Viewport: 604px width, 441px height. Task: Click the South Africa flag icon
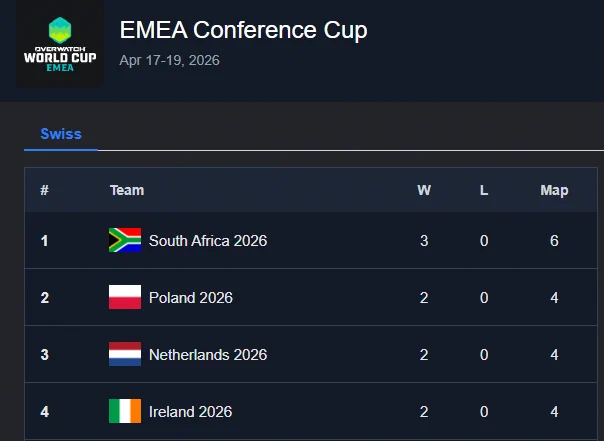(125, 240)
